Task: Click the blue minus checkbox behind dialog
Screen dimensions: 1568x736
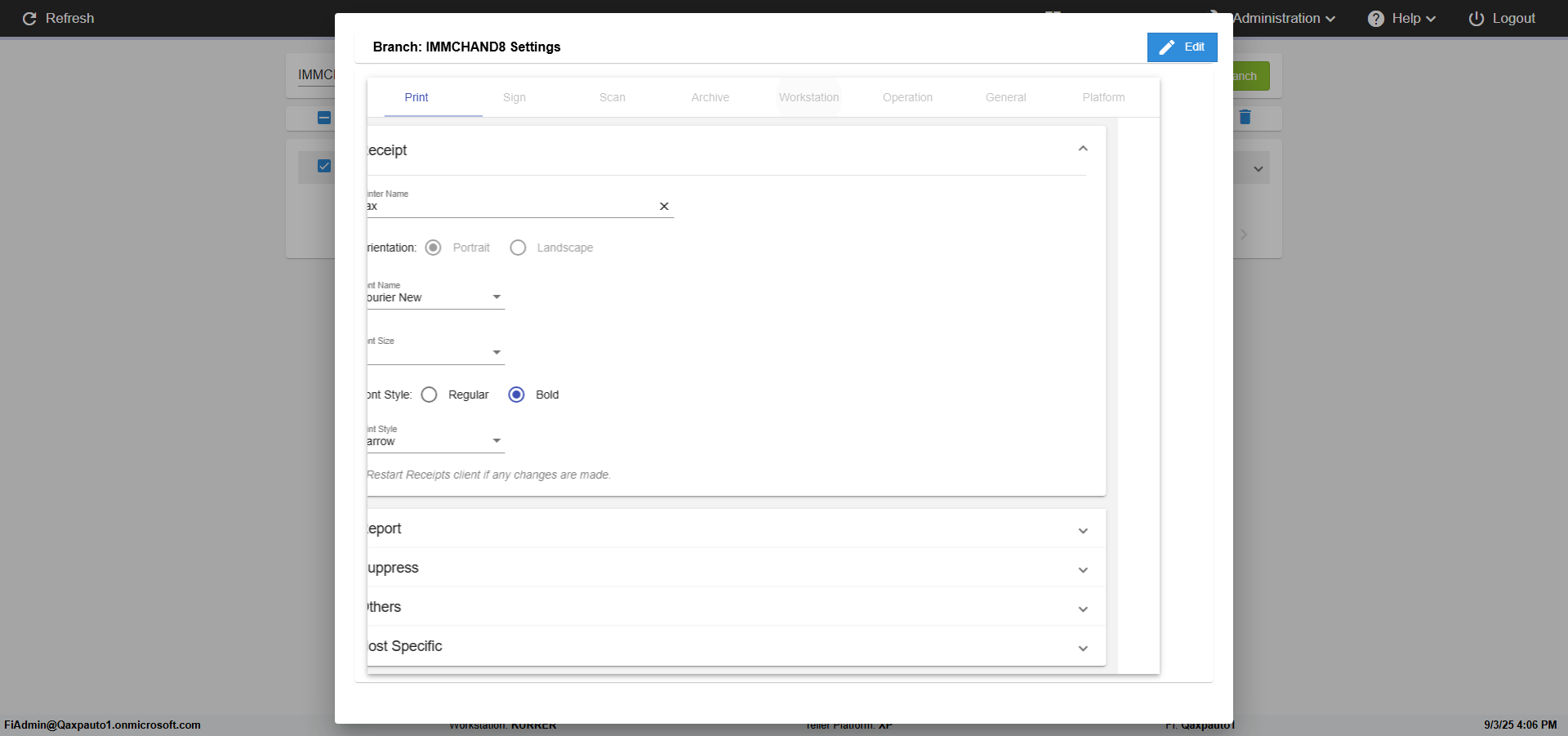Action: click(x=324, y=118)
